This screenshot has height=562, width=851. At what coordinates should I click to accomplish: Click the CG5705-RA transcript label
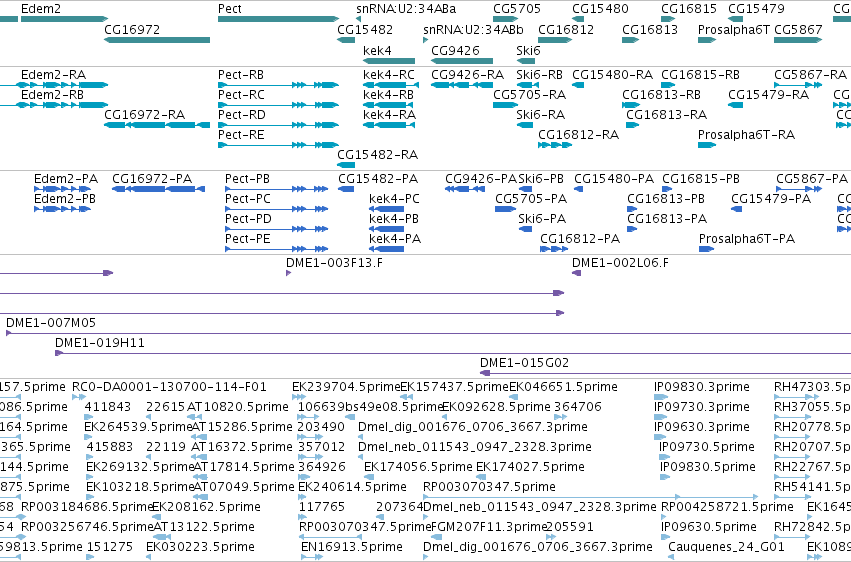click(529, 94)
